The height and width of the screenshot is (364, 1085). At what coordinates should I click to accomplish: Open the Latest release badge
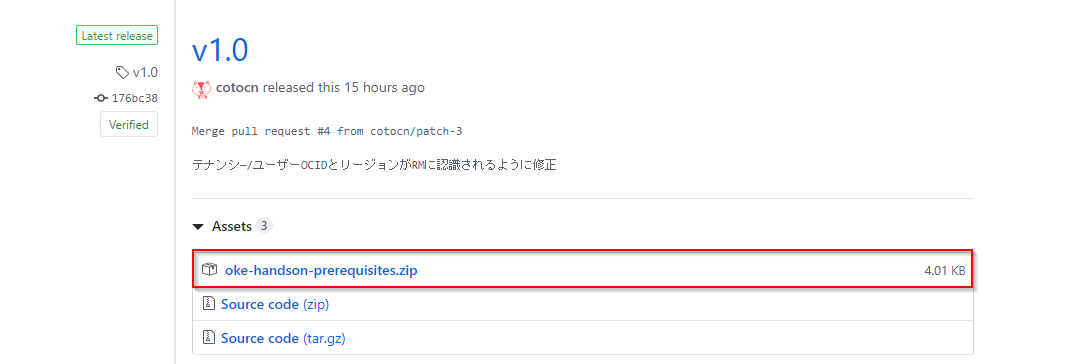[x=117, y=36]
